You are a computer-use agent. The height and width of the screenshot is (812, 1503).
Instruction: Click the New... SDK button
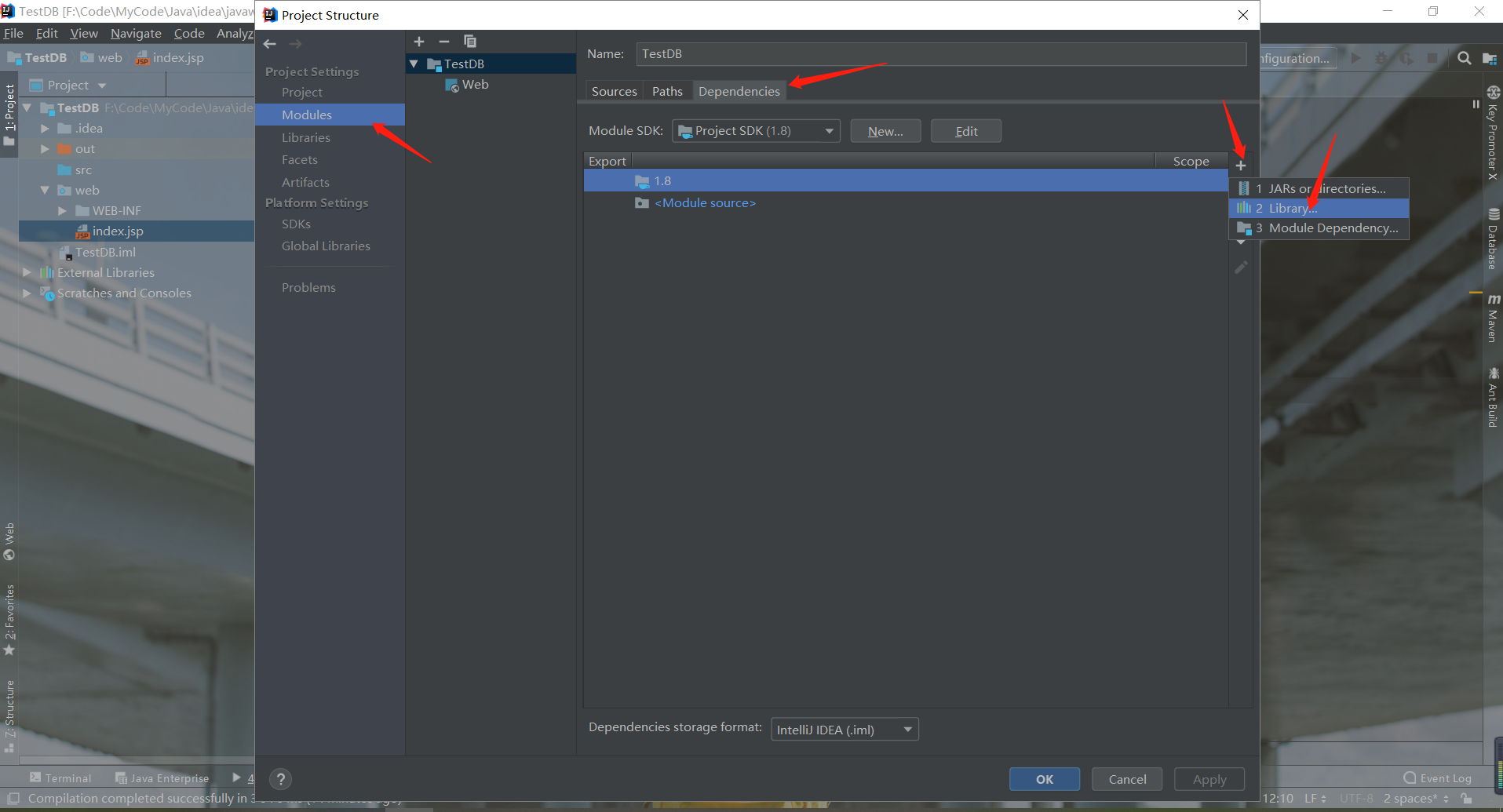click(x=885, y=131)
